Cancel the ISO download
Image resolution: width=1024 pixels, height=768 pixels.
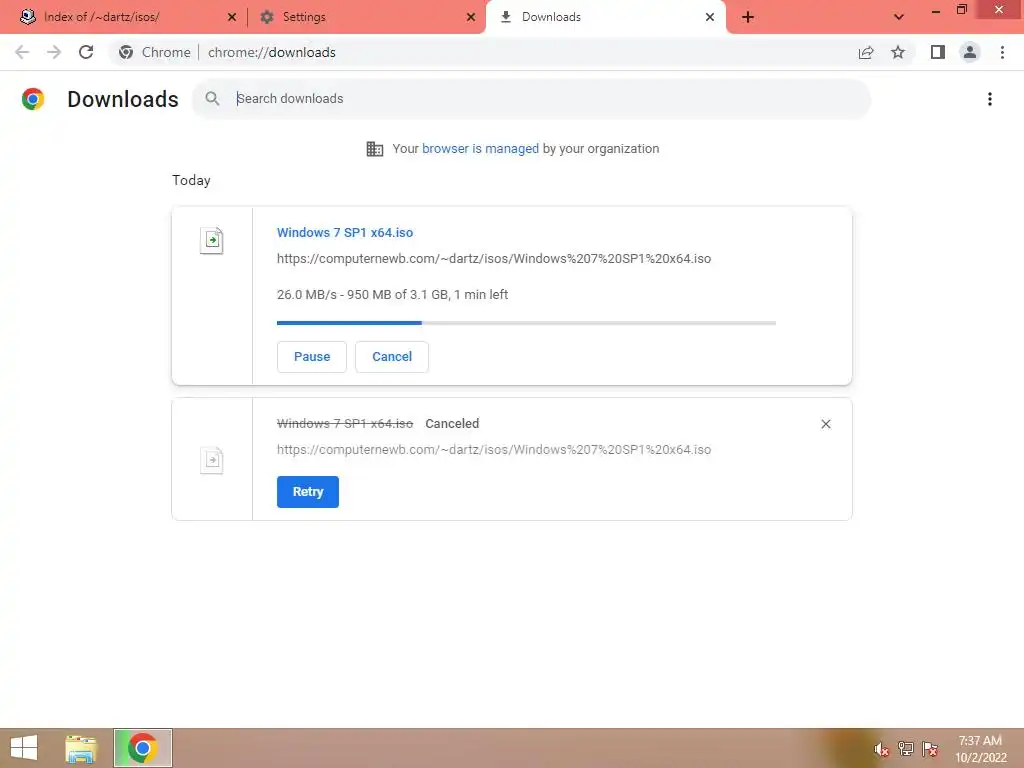click(392, 357)
